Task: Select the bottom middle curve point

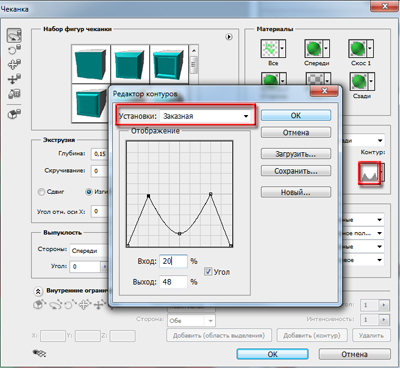Action: coord(180,234)
